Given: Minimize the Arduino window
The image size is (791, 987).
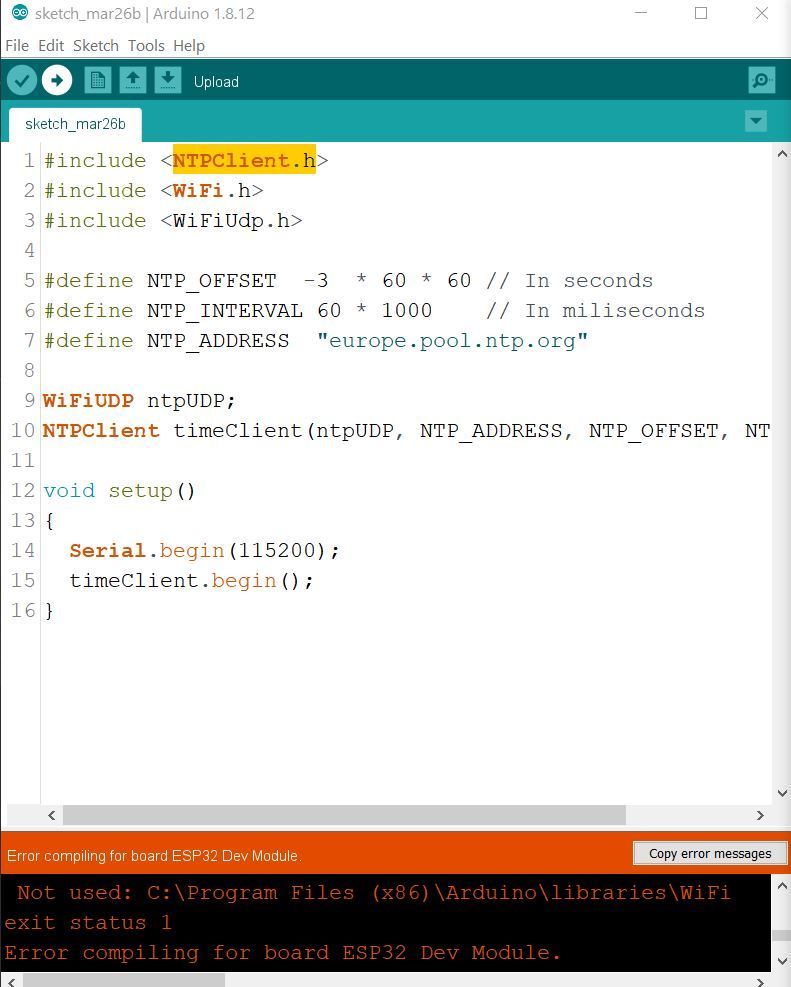Looking at the screenshot, I should [641, 13].
